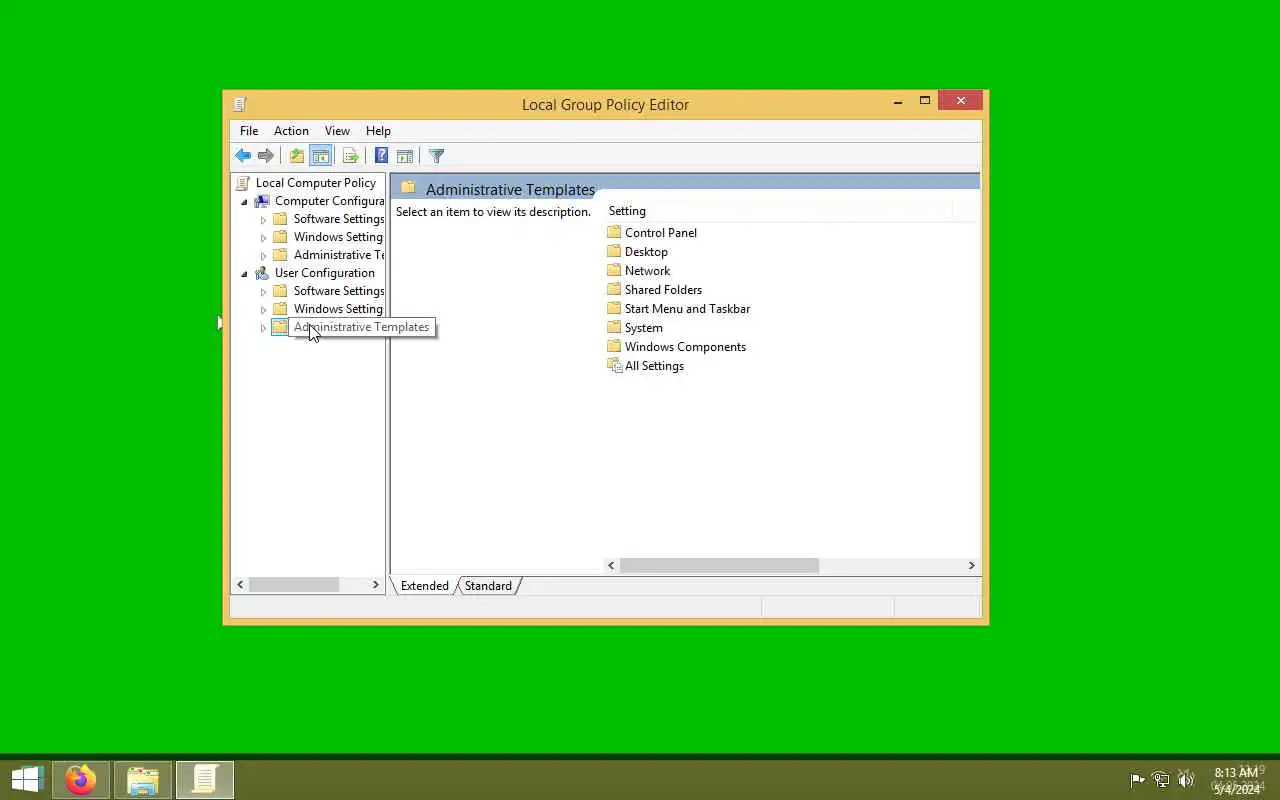Click the Group Policy Editor taskbar icon
Screen dimensions: 1280x800
[x=205, y=780]
